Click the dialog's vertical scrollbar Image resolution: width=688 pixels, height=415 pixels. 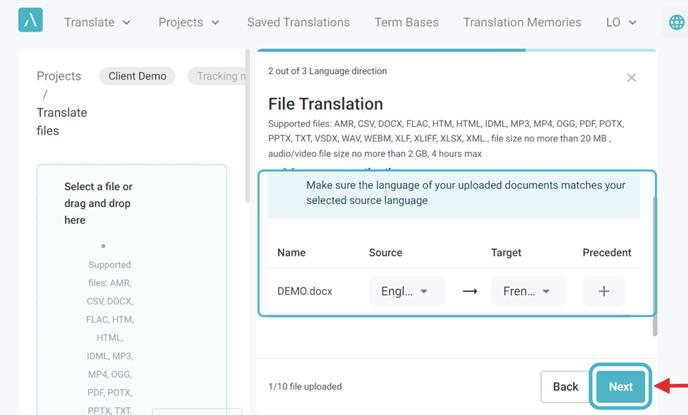[655, 266]
